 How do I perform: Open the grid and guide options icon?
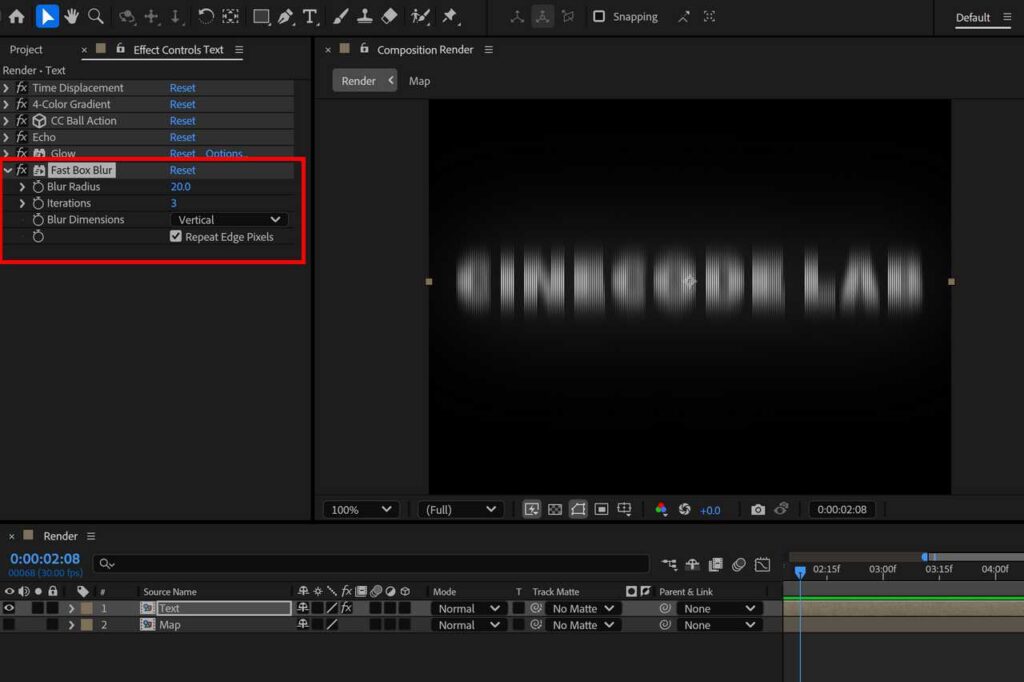(625, 510)
